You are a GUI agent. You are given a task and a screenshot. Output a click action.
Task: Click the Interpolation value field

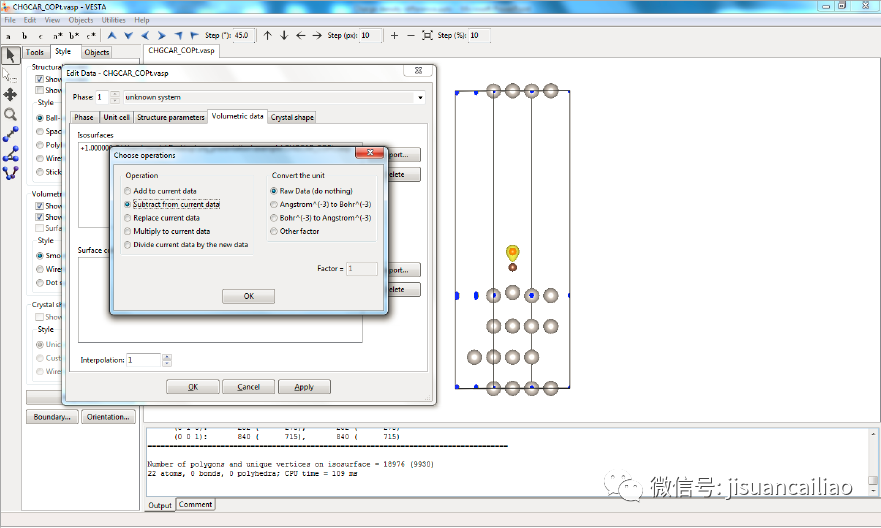tap(144, 360)
